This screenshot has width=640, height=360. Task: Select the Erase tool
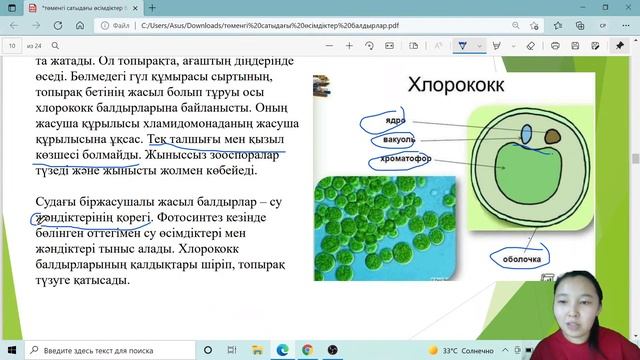pos(531,46)
